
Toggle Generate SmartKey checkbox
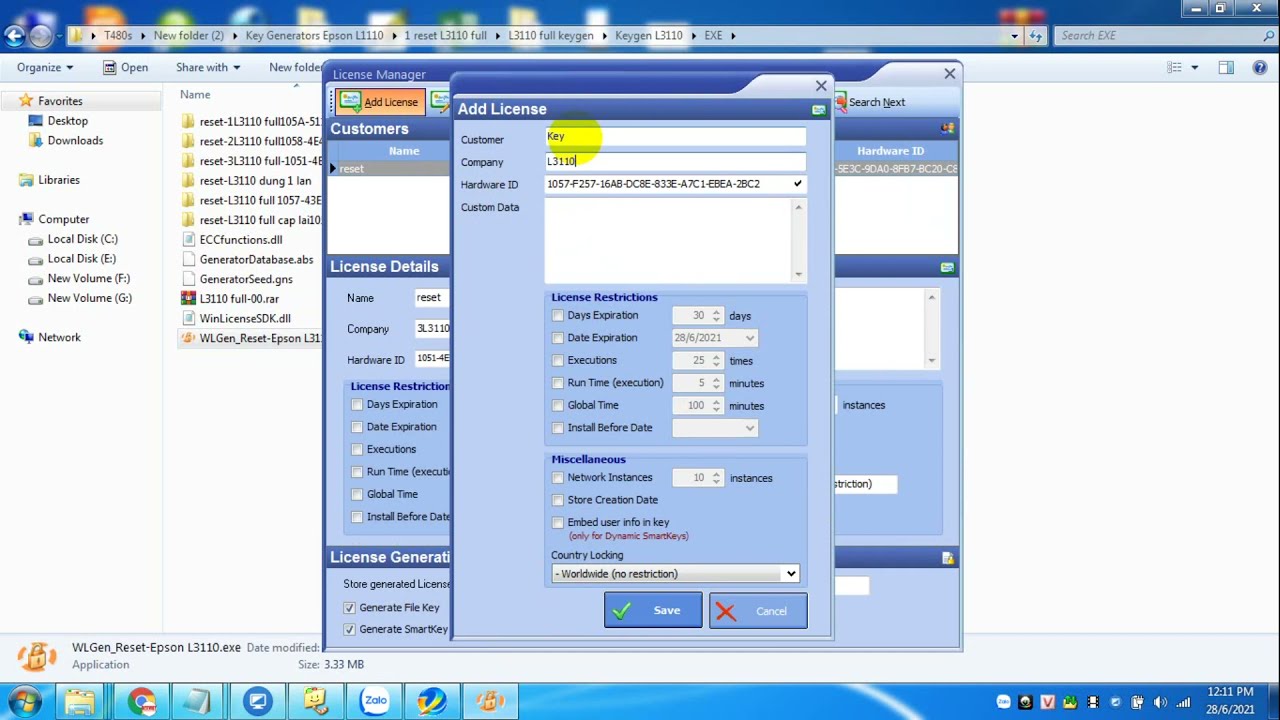pos(349,629)
